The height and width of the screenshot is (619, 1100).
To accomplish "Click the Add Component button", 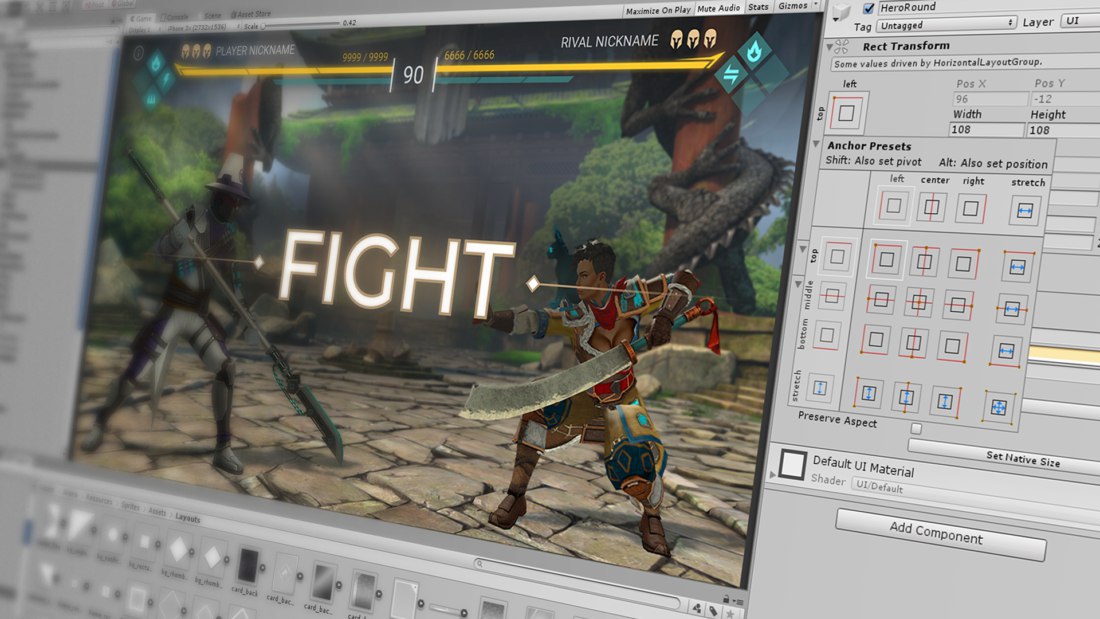I will click(940, 535).
